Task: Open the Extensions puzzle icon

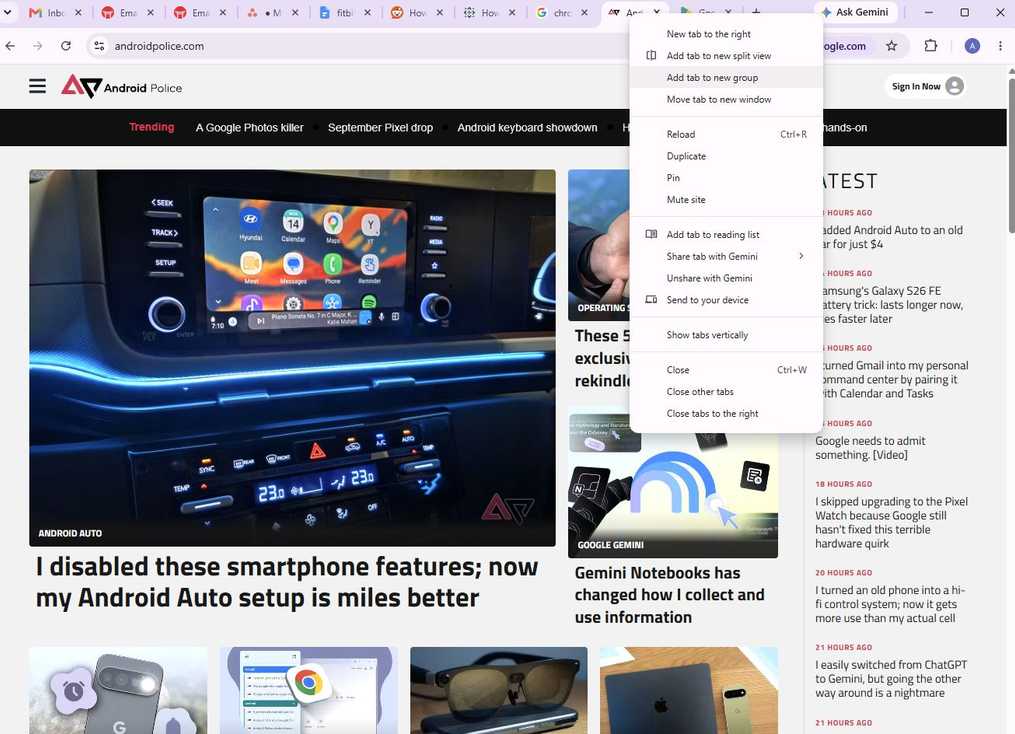Action: click(x=931, y=46)
